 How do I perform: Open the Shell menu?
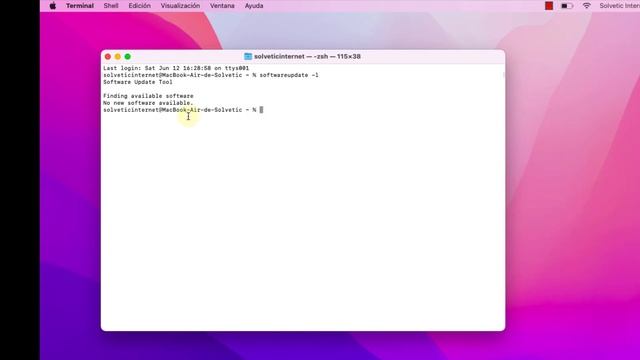(x=111, y=6)
